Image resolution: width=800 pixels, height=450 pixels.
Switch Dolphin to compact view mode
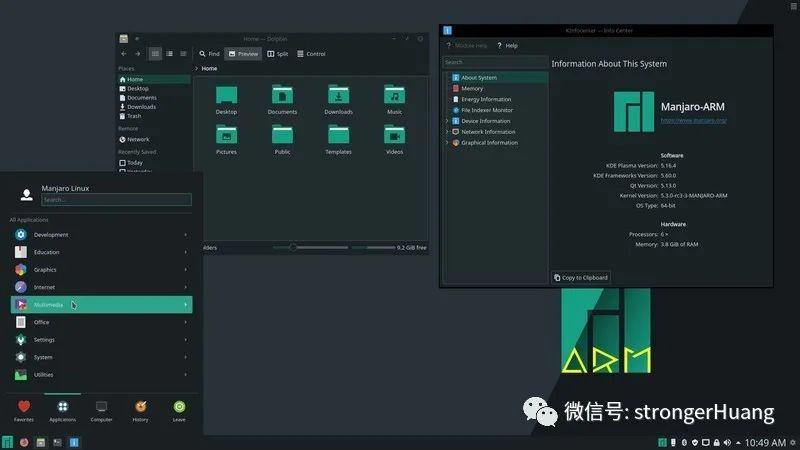[x=169, y=54]
